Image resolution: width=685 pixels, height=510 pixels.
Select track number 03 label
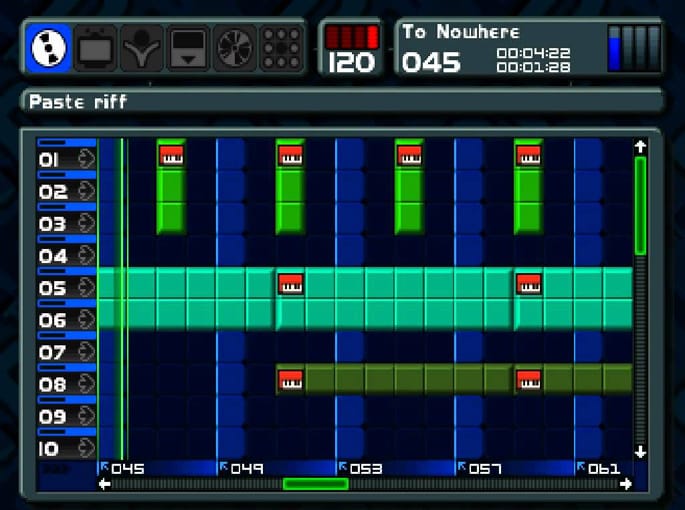tap(53, 224)
